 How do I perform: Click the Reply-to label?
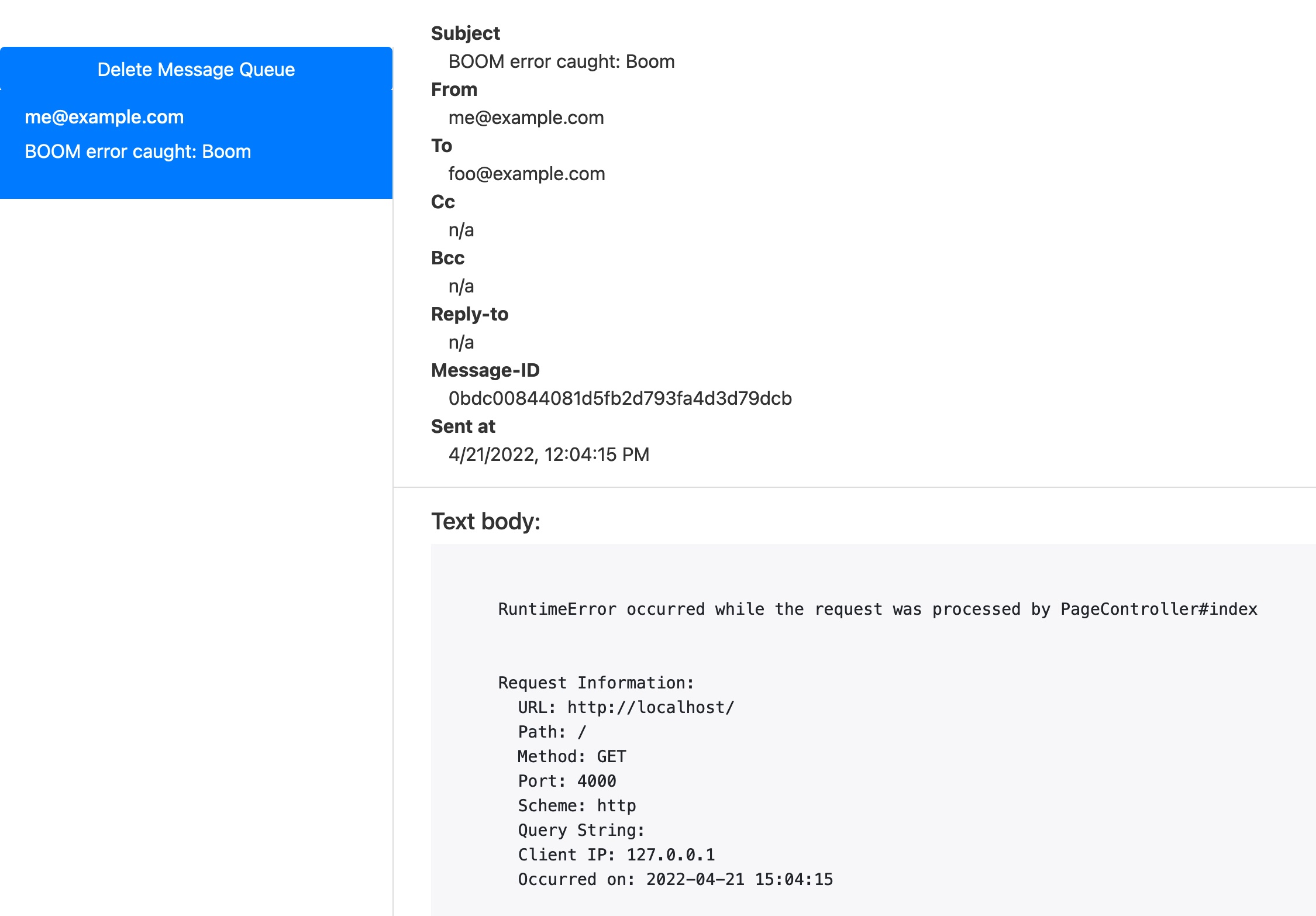470,314
